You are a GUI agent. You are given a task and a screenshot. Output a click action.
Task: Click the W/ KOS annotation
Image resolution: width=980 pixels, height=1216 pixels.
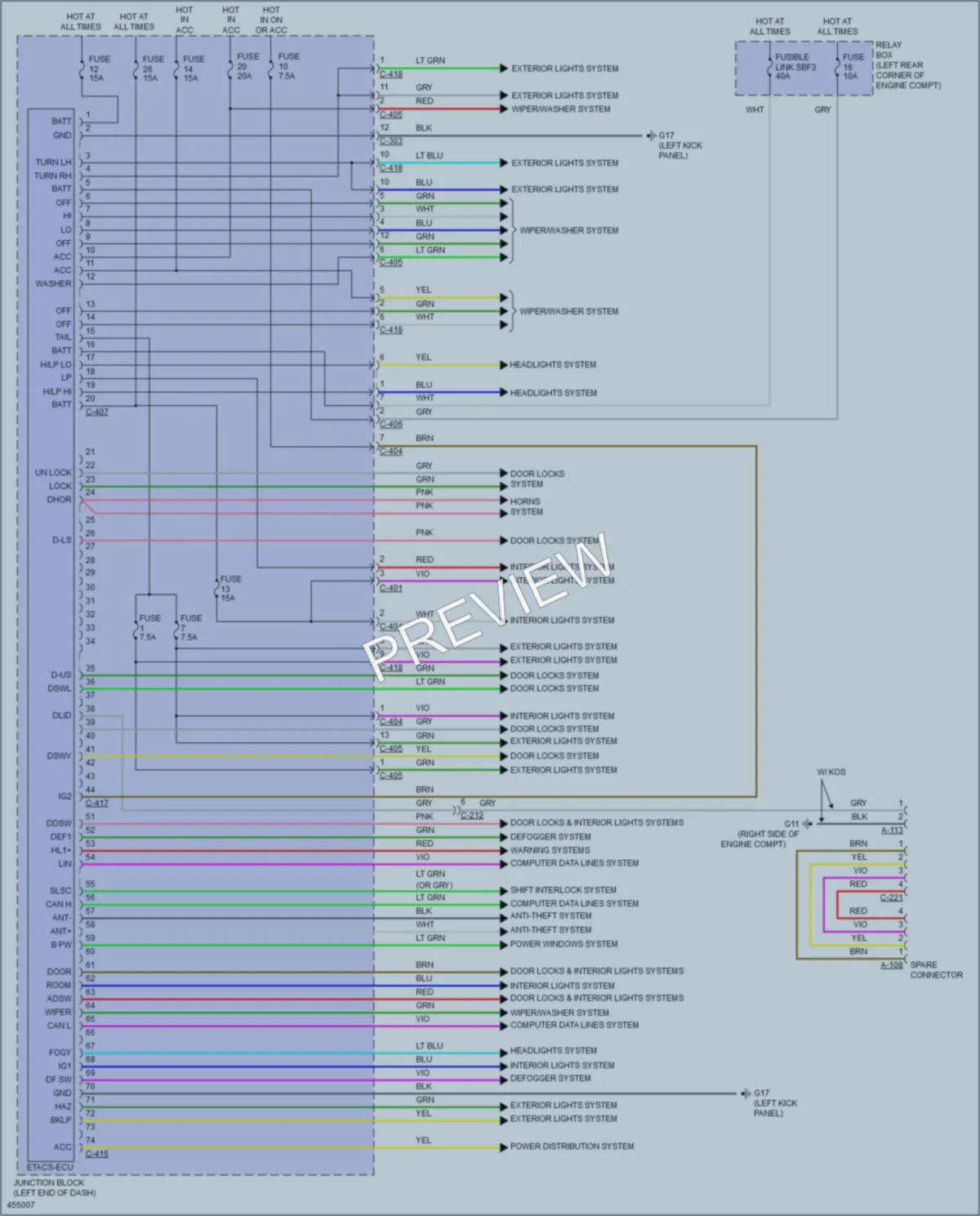point(831,772)
